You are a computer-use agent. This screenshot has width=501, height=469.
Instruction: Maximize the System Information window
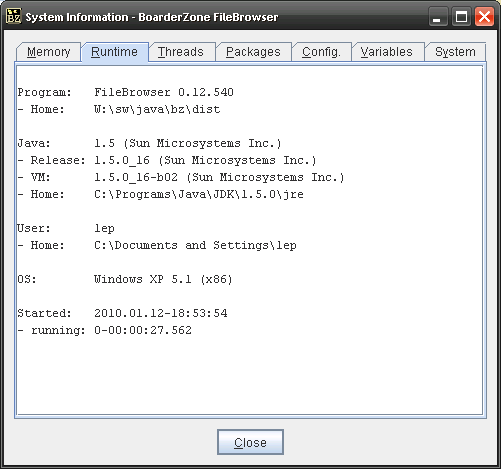pyautogui.click(x=461, y=16)
